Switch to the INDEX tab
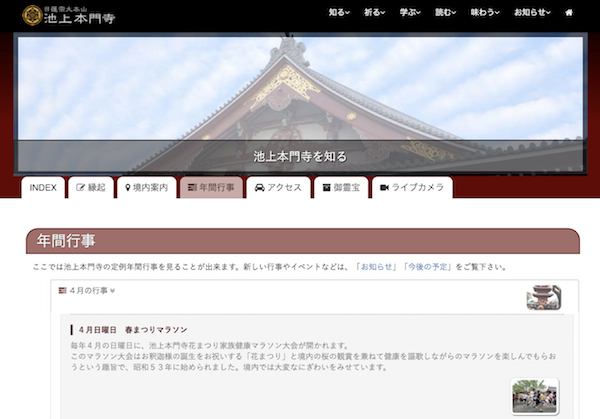Screen dimensions: 600x419 (43, 187)
